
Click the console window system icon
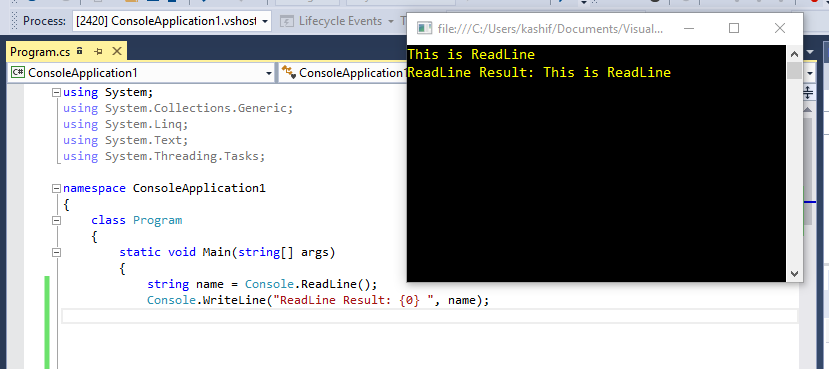tap(424, 29)
